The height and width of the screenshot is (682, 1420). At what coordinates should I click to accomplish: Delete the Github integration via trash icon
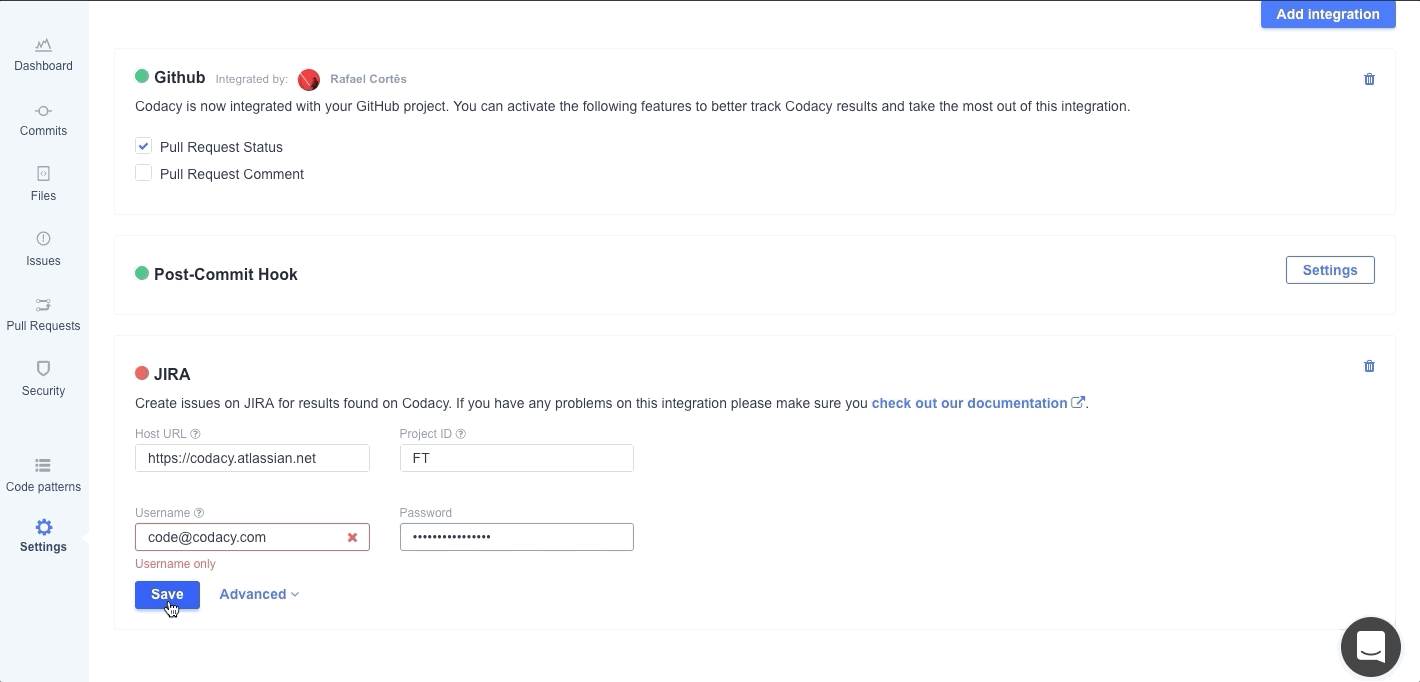[1369, 79]
